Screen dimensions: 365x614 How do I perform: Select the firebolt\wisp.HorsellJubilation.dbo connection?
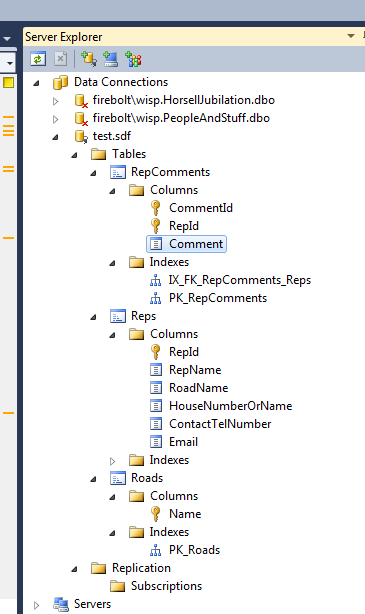(183, 100)
